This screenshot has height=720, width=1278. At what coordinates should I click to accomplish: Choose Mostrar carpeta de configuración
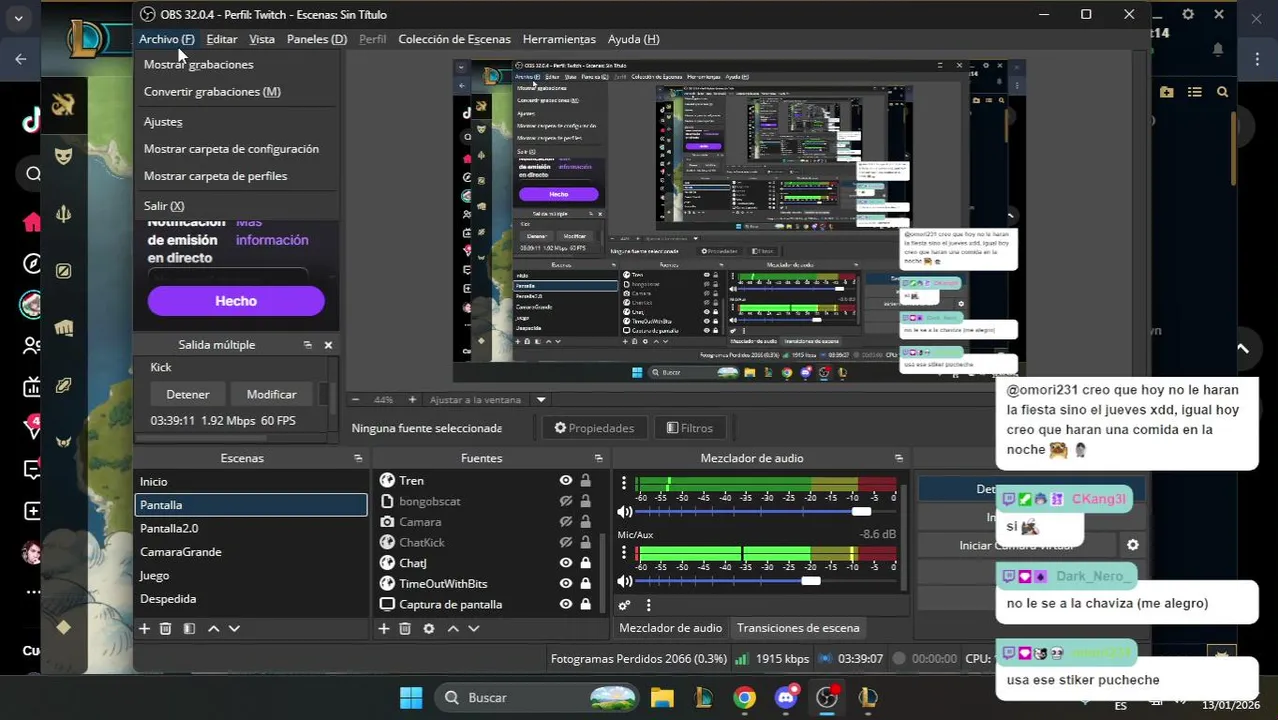point(236,149)
